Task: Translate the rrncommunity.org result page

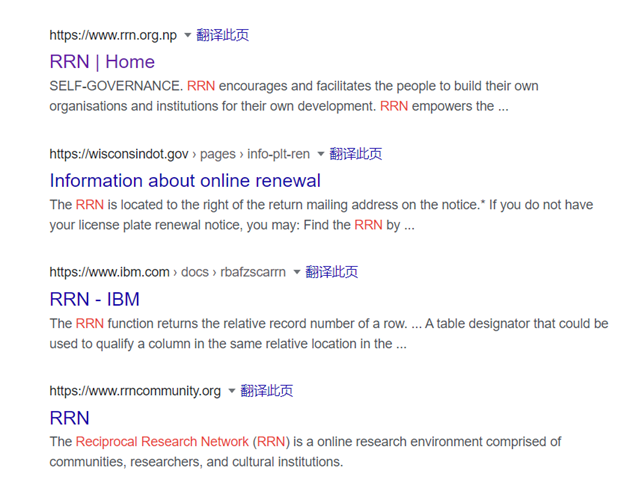Action: click(x=267, y=391)
